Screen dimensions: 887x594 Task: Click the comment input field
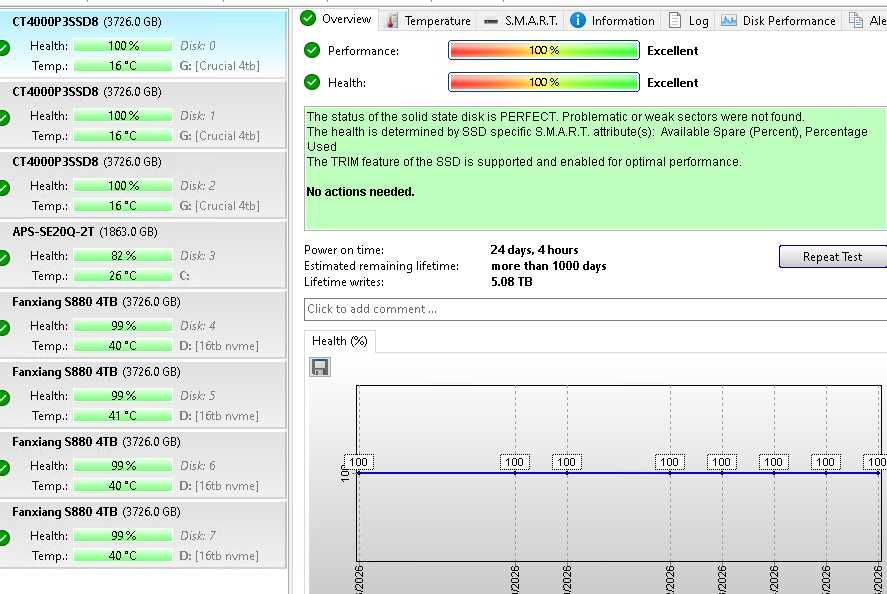coord(595,309)
